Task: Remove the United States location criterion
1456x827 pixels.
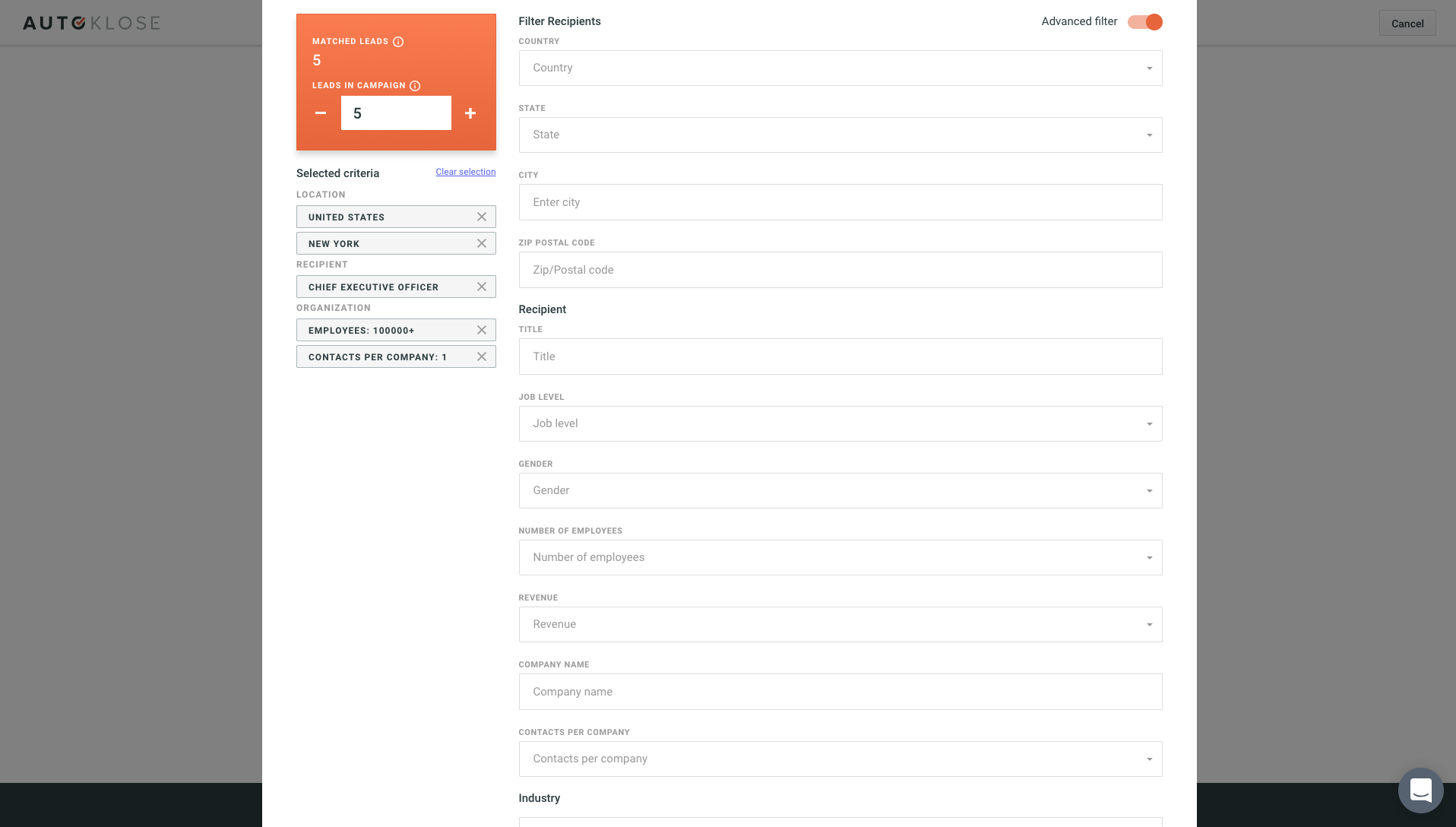Action: coord(482,217)
